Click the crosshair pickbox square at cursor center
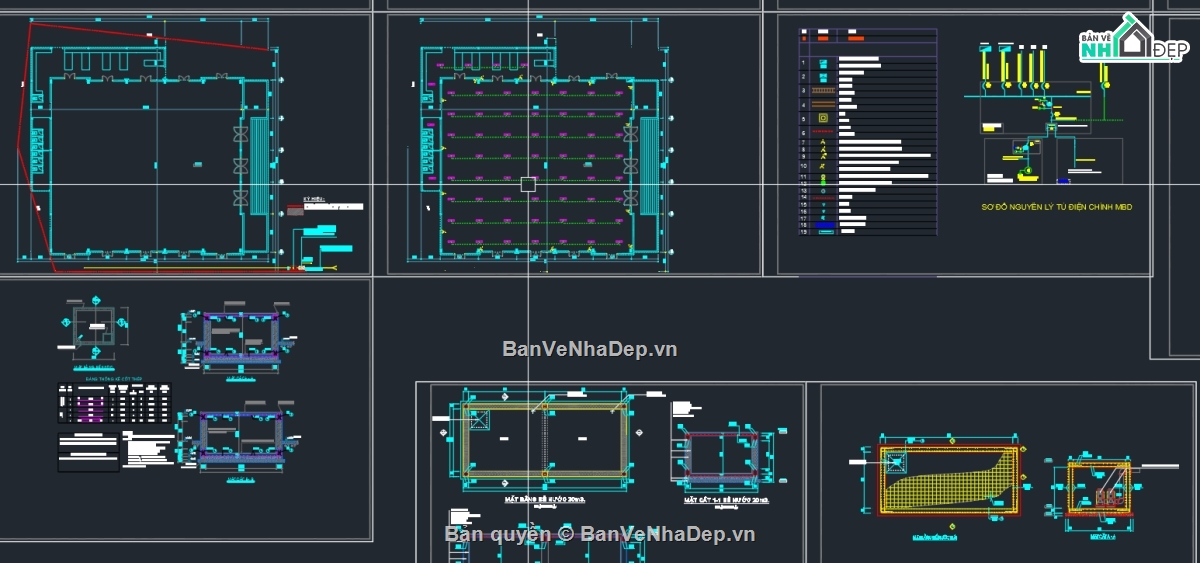1200x563 pixels. (x=528, y=185)
